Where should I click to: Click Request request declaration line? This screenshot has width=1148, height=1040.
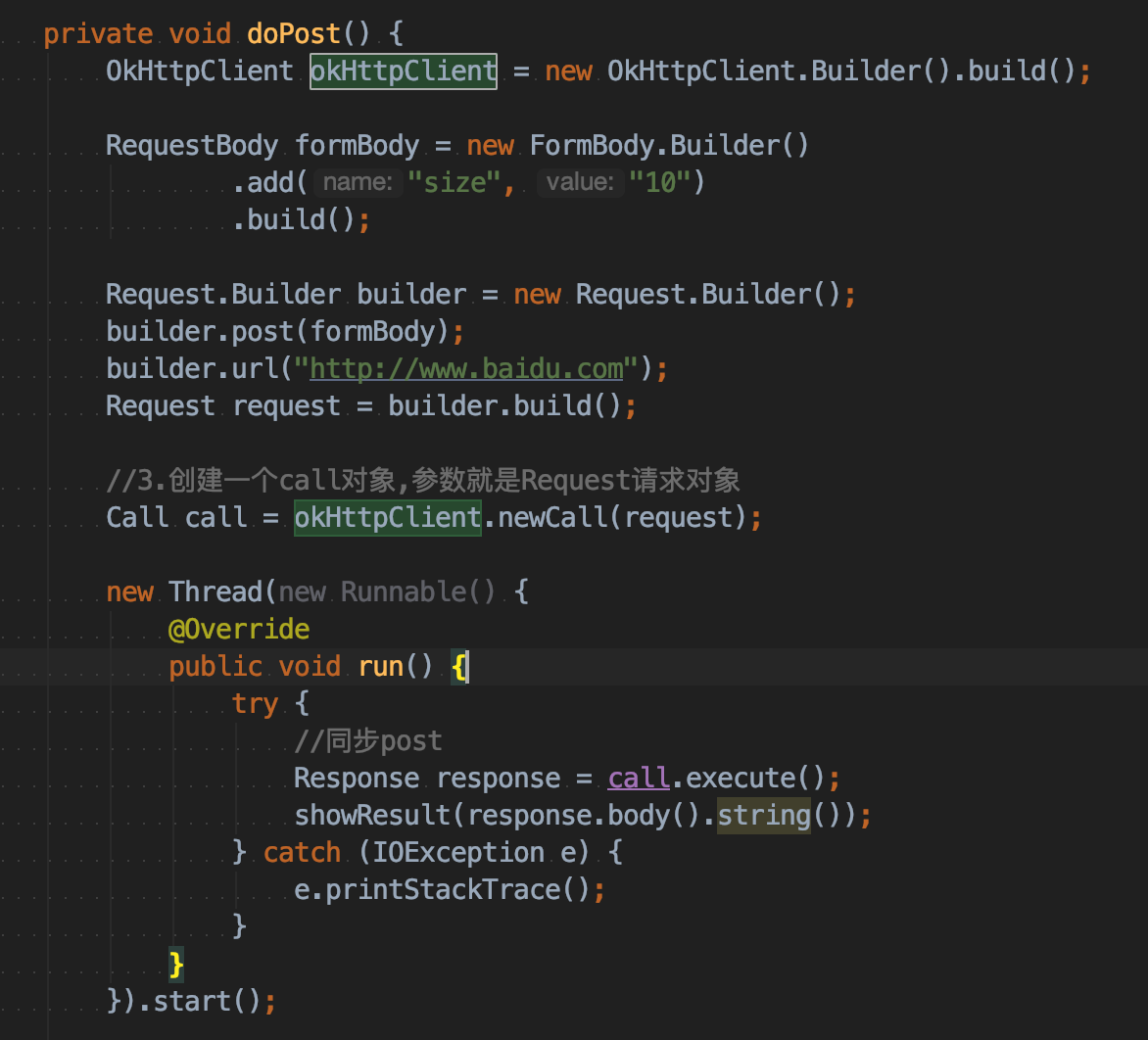[371, 405]
